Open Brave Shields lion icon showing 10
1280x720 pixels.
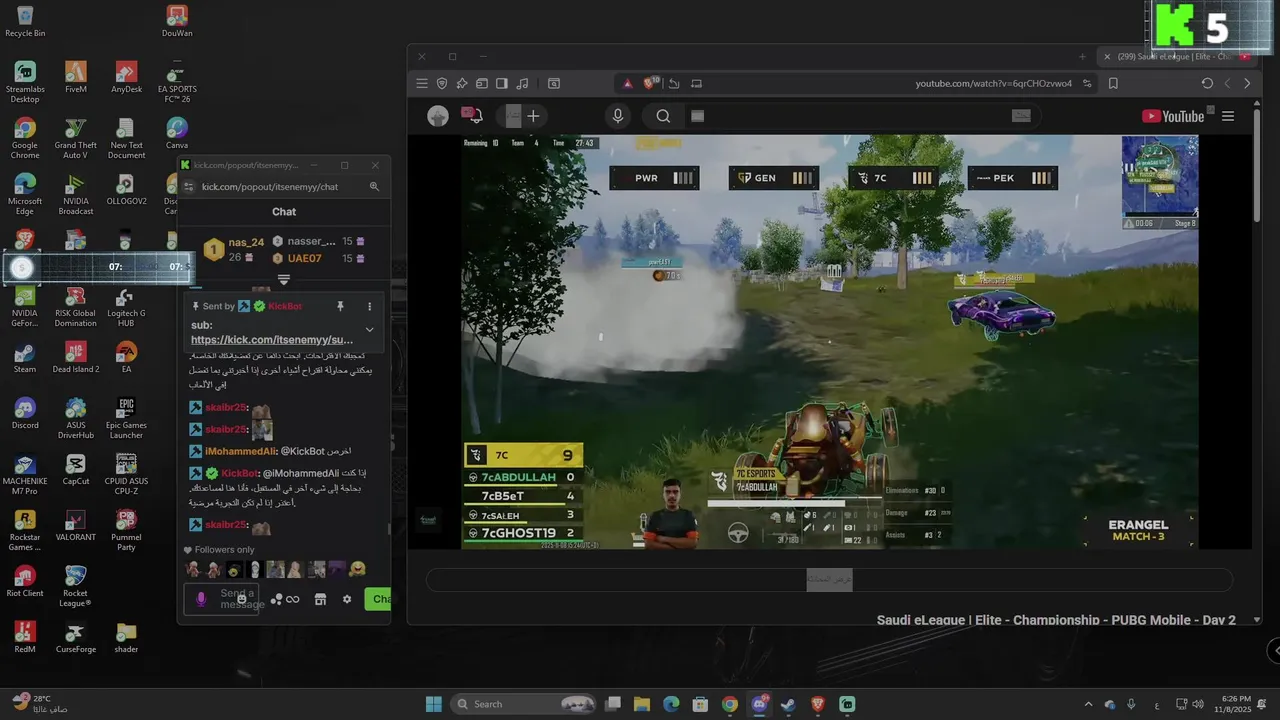652,83
